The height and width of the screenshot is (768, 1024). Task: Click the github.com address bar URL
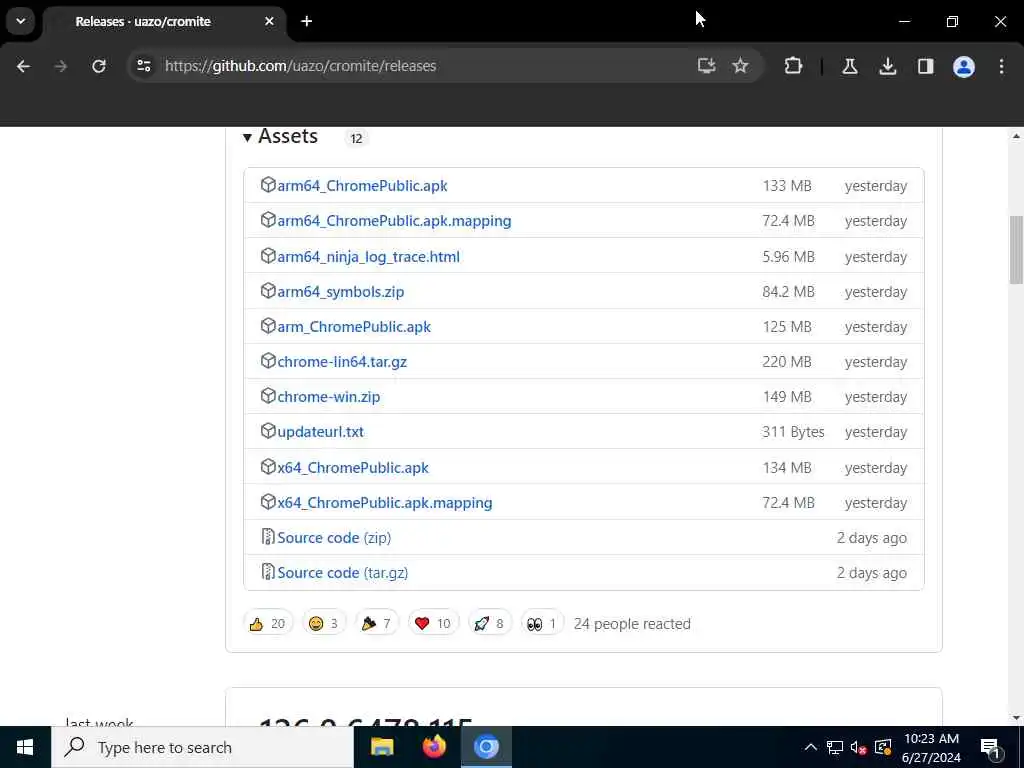click(x=300, y=66)
